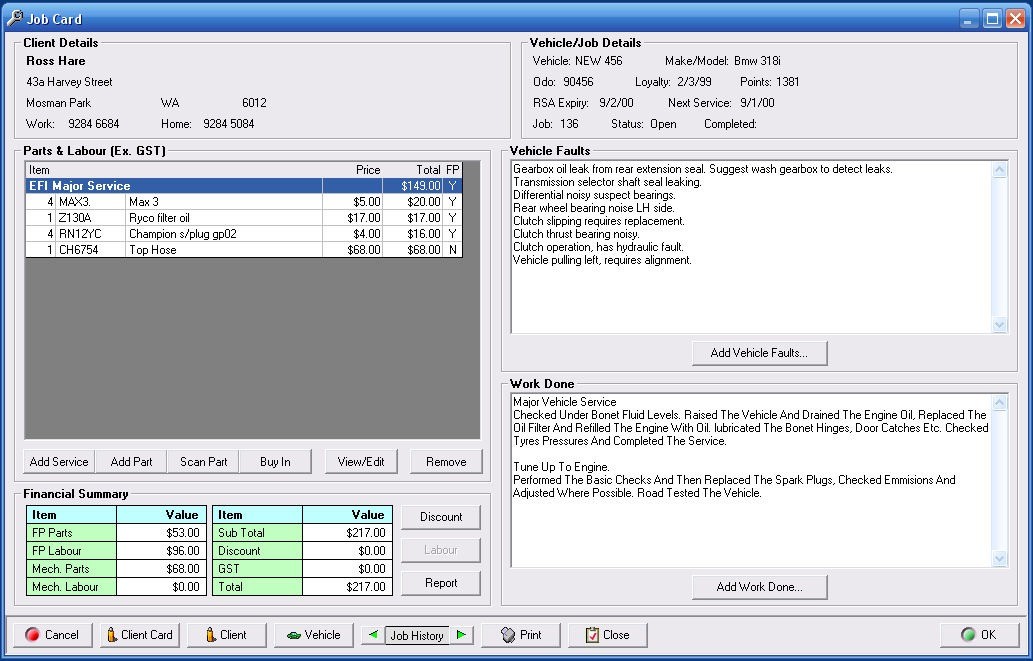Open the Vehicle button with car icon
The image size is (1033, 661).
pyautogui.click(x=314, y=635)
